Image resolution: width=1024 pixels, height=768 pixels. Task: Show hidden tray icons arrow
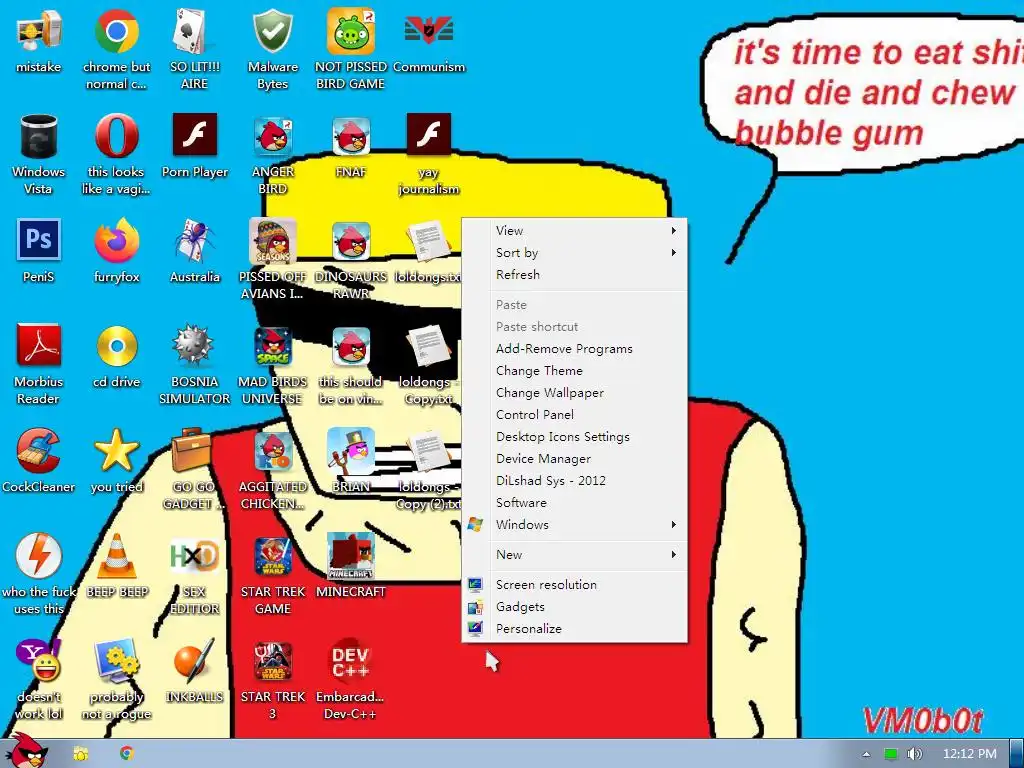click(867, 754)
